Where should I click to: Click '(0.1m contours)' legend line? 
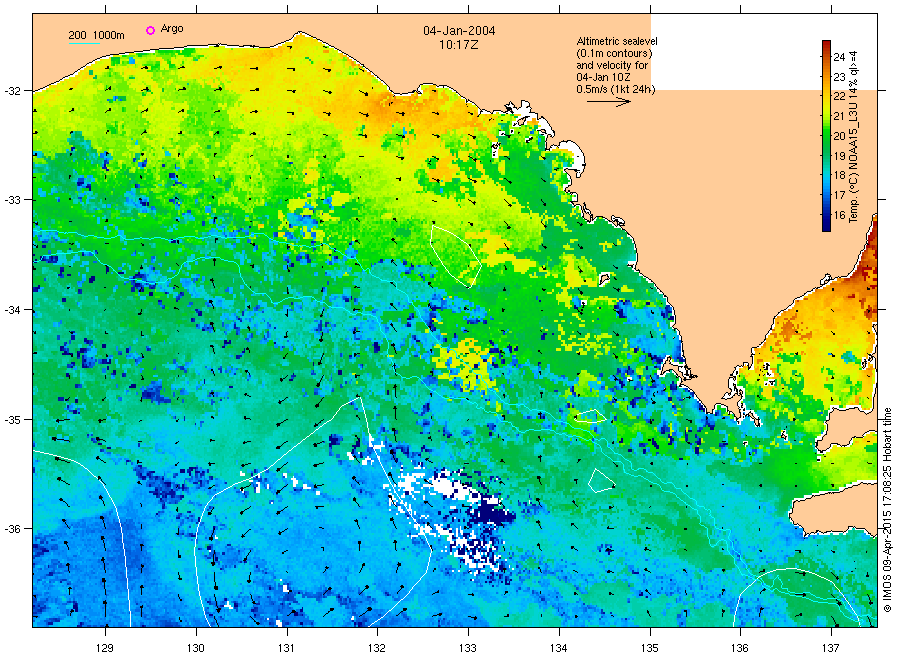tap(614, 53)
